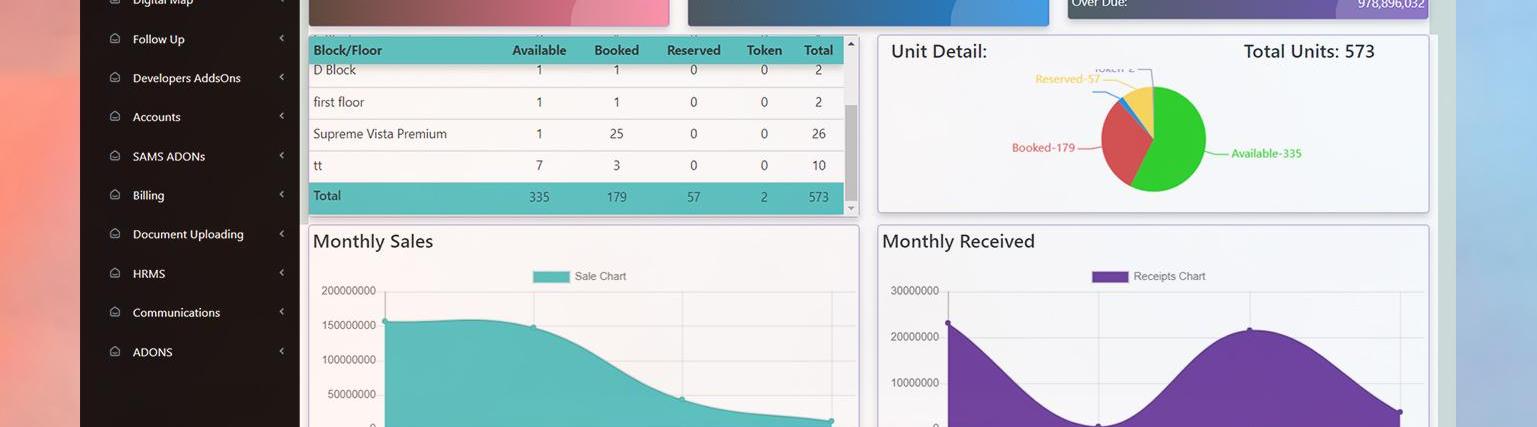Click the table scrollbar down arrow
The width and height of the screenshot is (1537, 427).
(x=851, y=208)
